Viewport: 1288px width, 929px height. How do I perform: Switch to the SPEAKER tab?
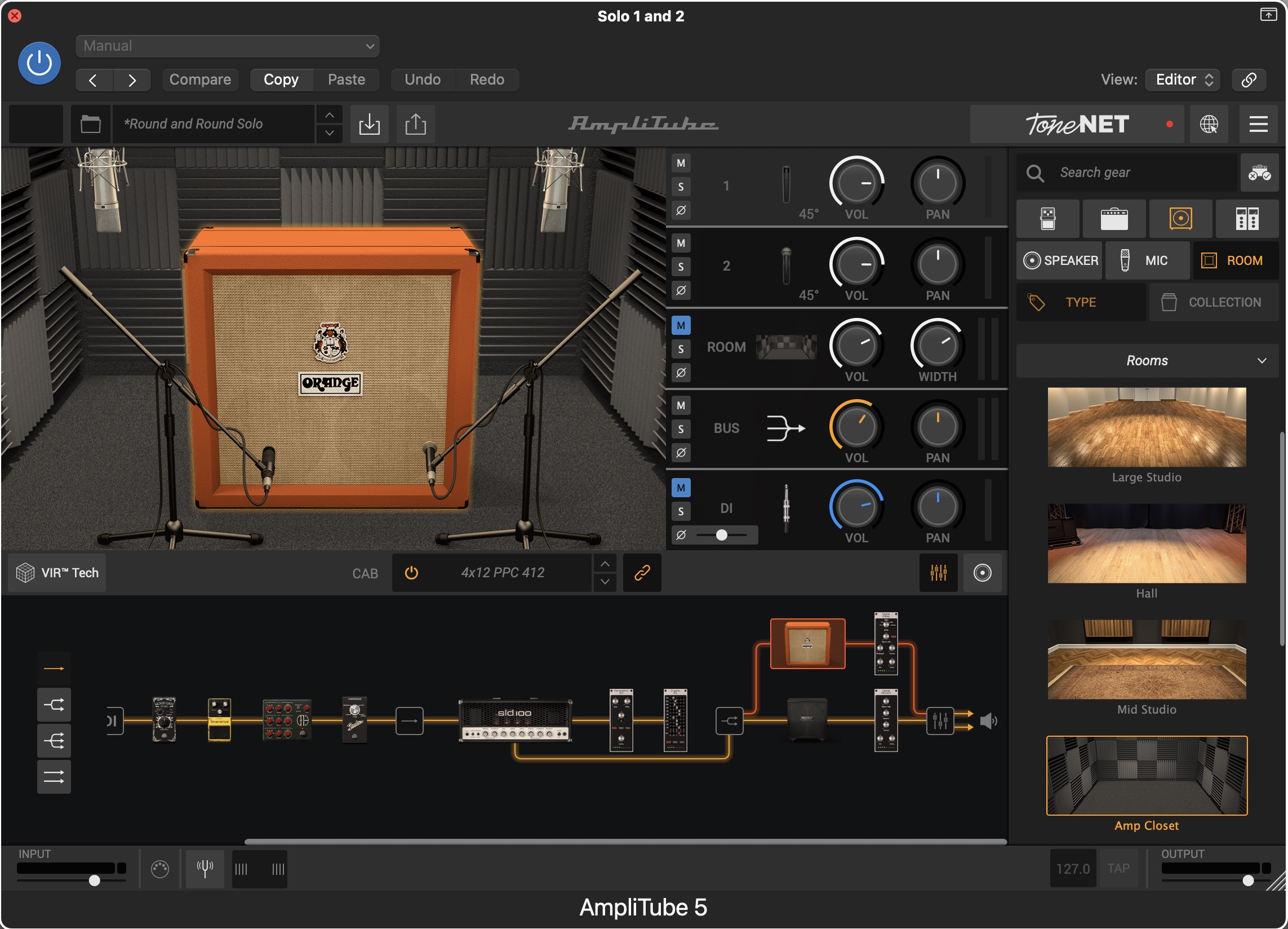pos(1059,261)
